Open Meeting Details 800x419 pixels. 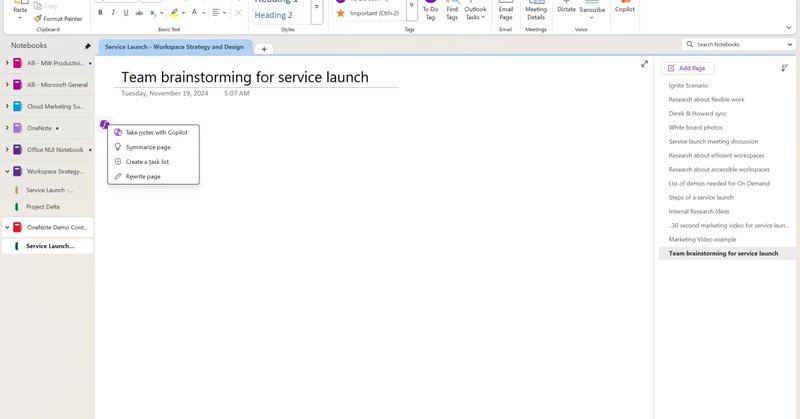[536, 11]
